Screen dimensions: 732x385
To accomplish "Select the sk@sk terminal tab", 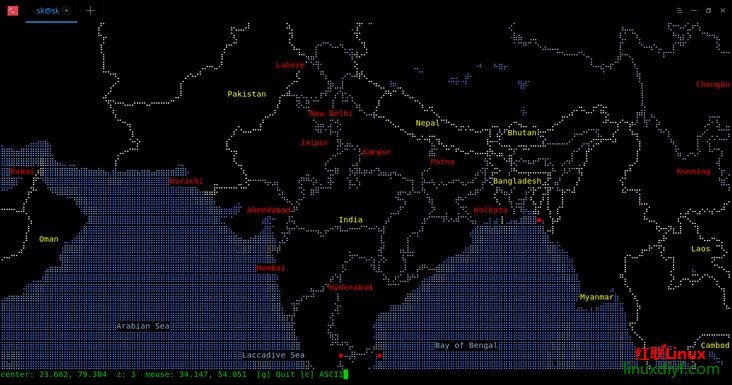I will 48,10.
